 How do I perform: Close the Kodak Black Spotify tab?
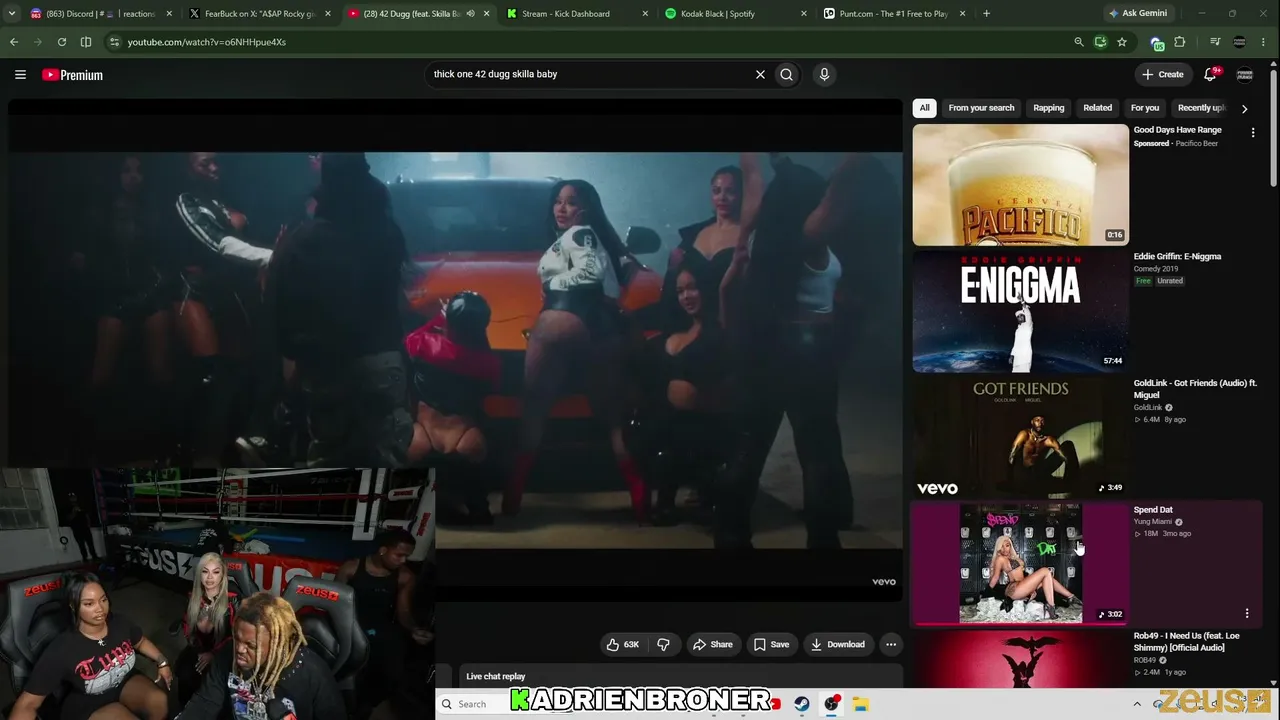pyautogui.click(x=803, y=14)
